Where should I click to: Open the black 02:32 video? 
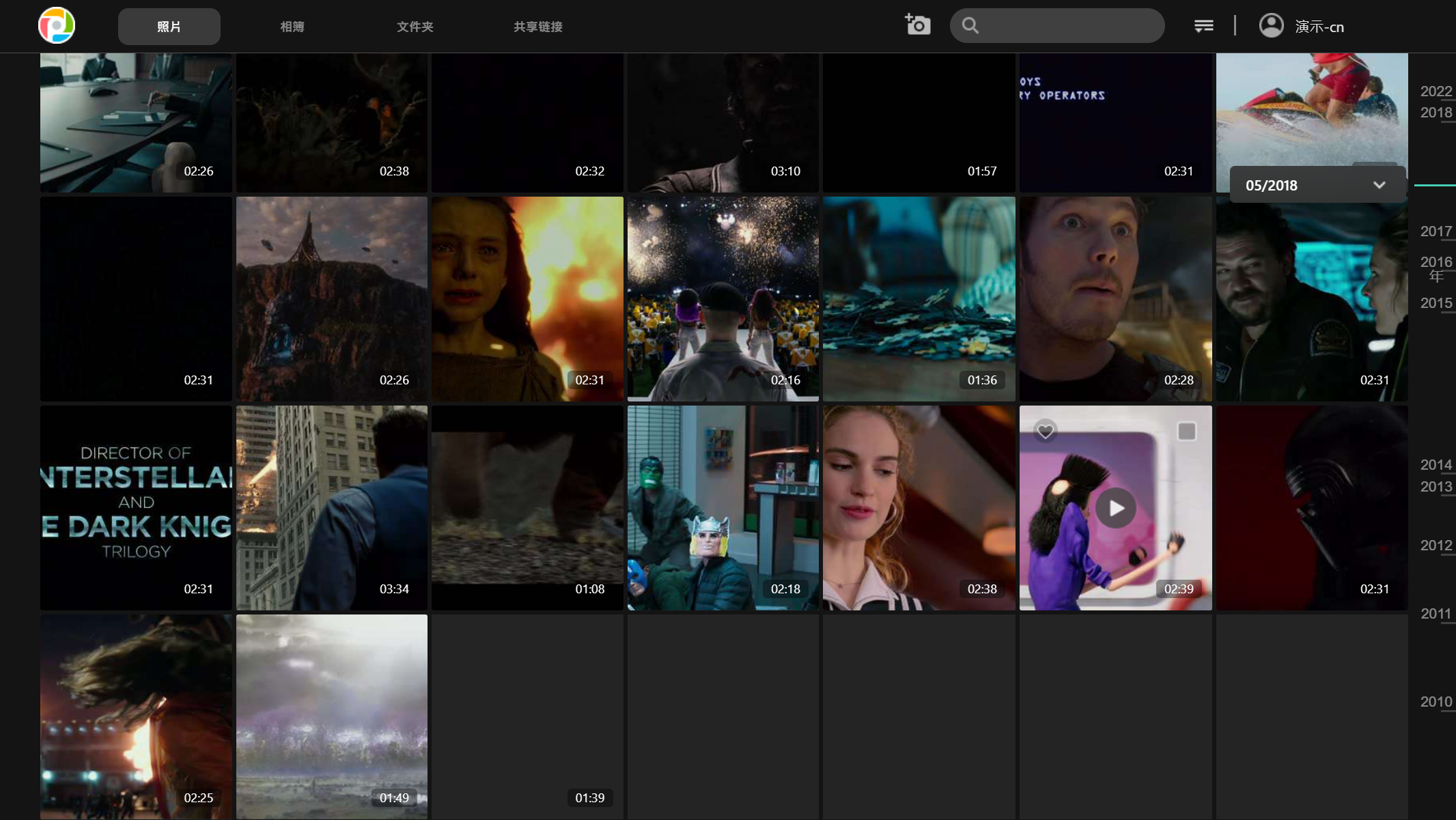pyautogui.click(x=527, y=123)
